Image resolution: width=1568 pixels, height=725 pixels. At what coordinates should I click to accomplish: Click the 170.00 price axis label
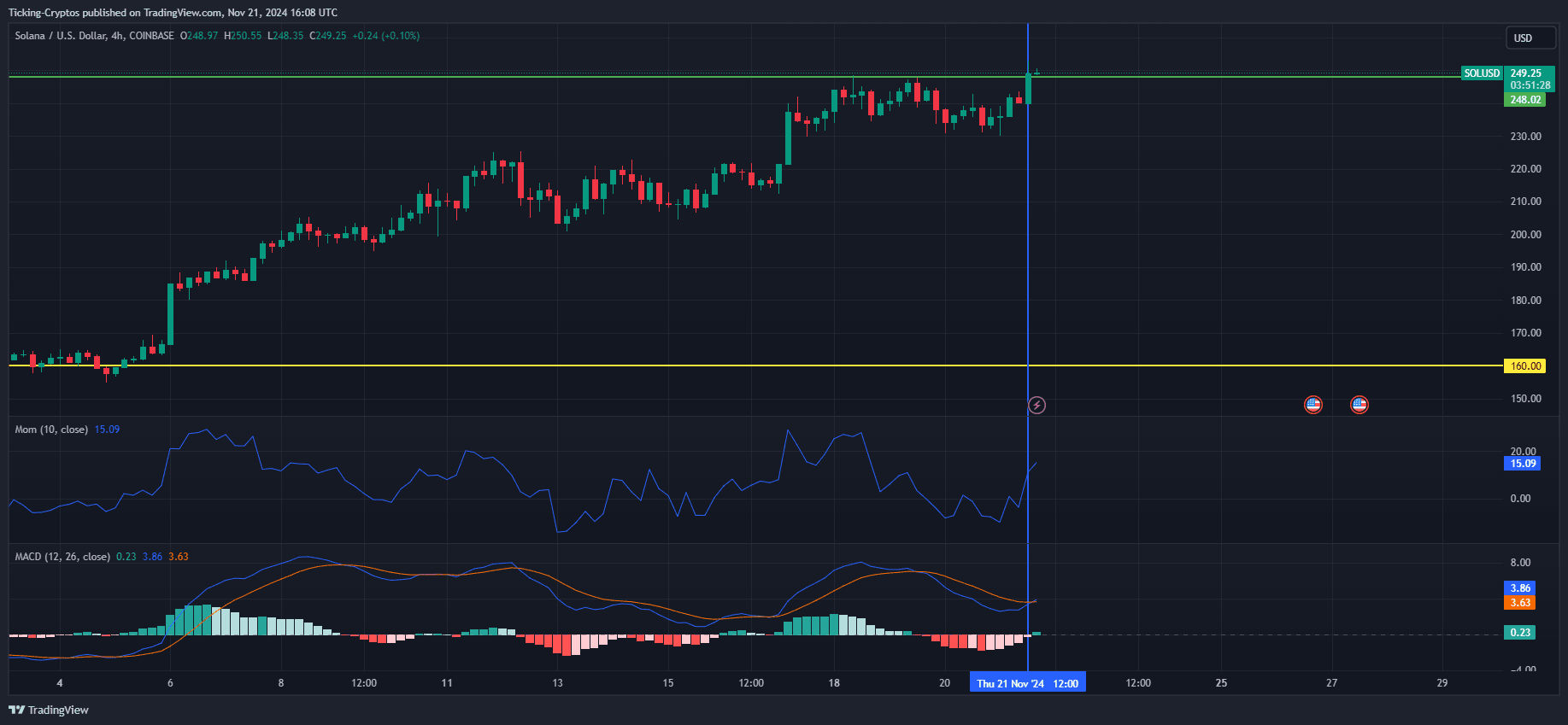[1525, 333]
